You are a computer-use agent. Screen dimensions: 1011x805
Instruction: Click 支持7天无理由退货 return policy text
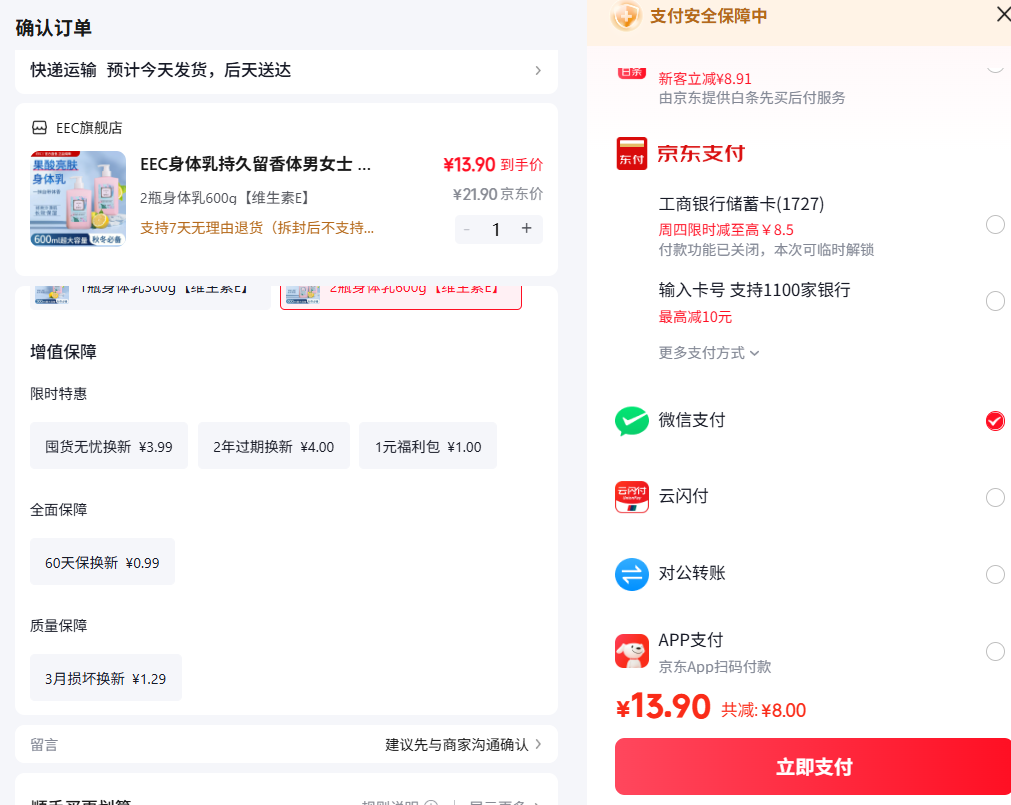pyautogui.click(x=257, y=228)
